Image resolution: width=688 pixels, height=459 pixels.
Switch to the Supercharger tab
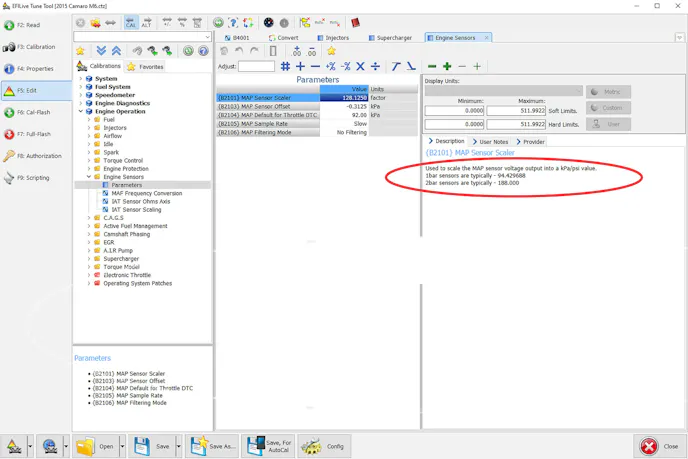390,38
